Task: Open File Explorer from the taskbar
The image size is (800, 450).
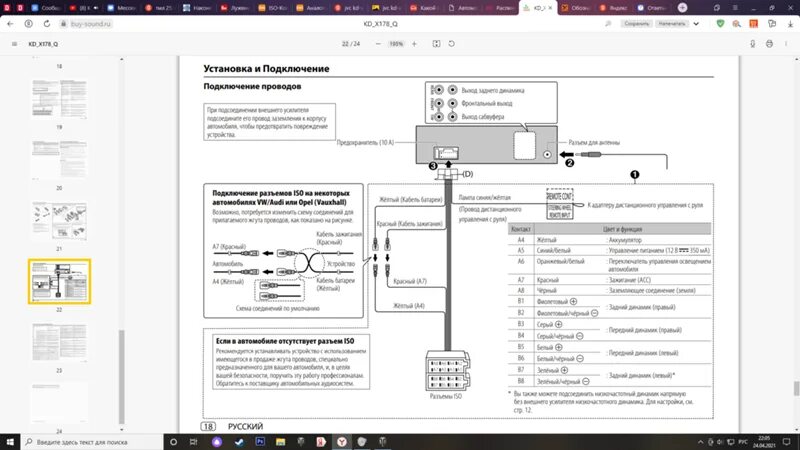Action: 281,442
